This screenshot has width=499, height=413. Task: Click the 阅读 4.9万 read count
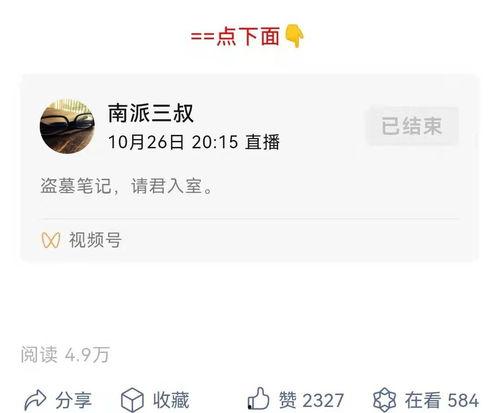(x=65, y=354)
